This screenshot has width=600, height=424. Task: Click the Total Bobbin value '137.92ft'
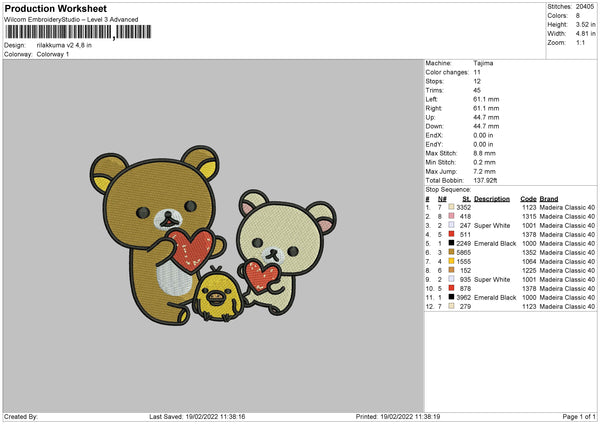(485, 180)
